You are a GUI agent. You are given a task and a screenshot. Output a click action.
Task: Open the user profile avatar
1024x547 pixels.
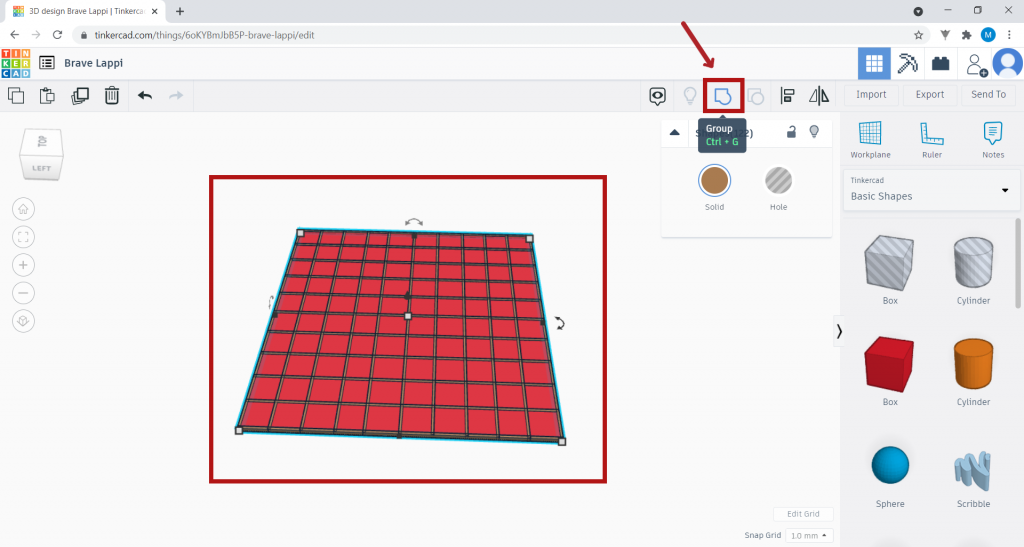pyautogui.click(x=1008, y=63)
